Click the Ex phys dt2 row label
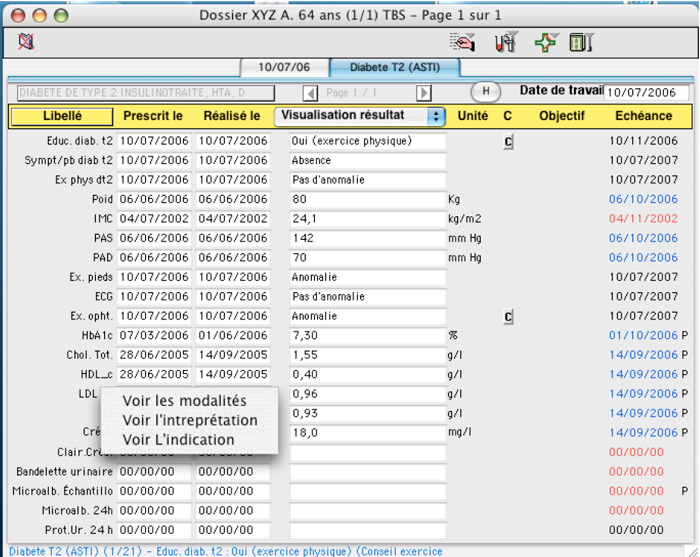The height and width of the screenshot is (557, 700). 83,180
